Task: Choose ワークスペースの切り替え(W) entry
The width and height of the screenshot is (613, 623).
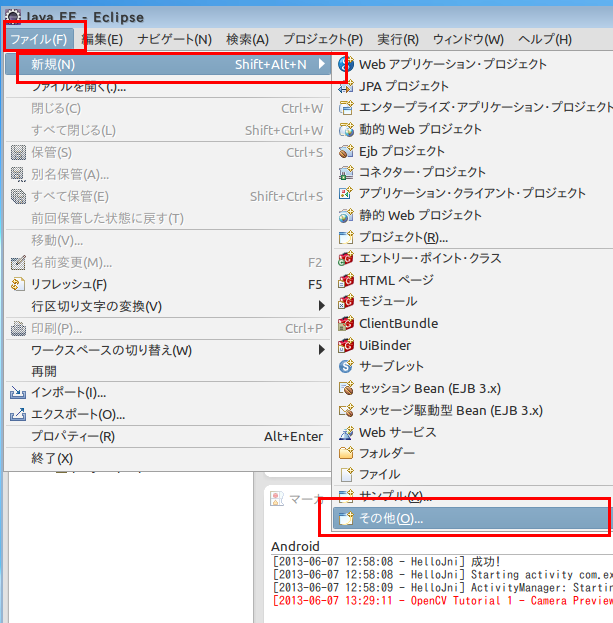Action: click(x=168, y=350)
